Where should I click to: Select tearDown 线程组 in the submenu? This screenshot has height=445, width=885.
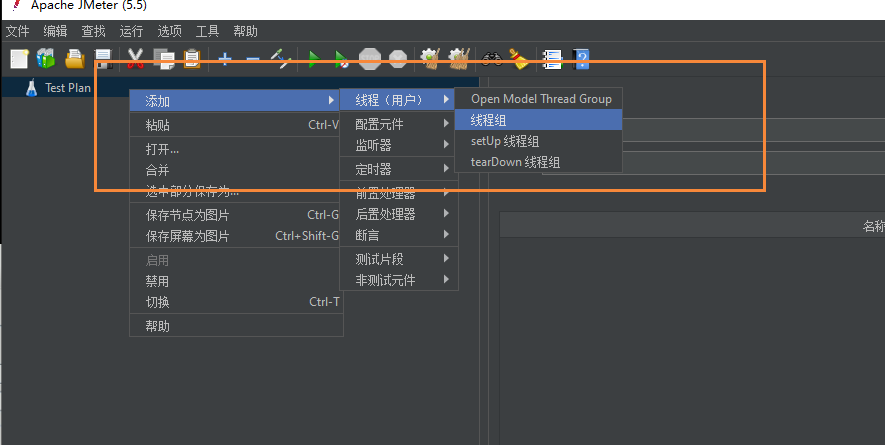coord(538,162)
